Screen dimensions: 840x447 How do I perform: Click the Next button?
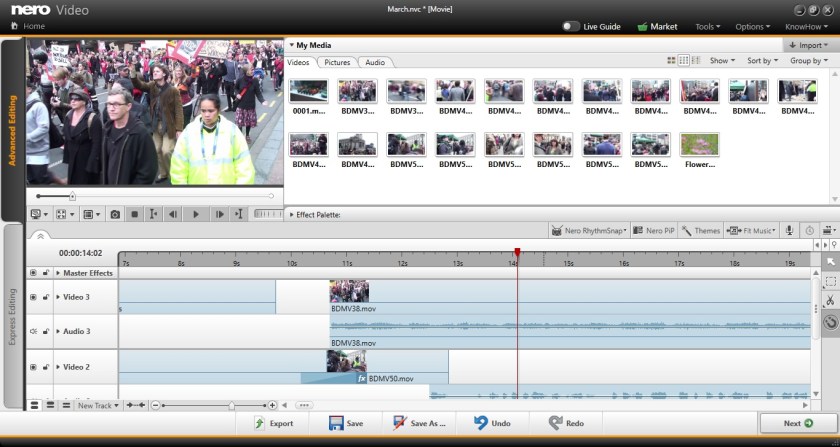tap(797, 423)
